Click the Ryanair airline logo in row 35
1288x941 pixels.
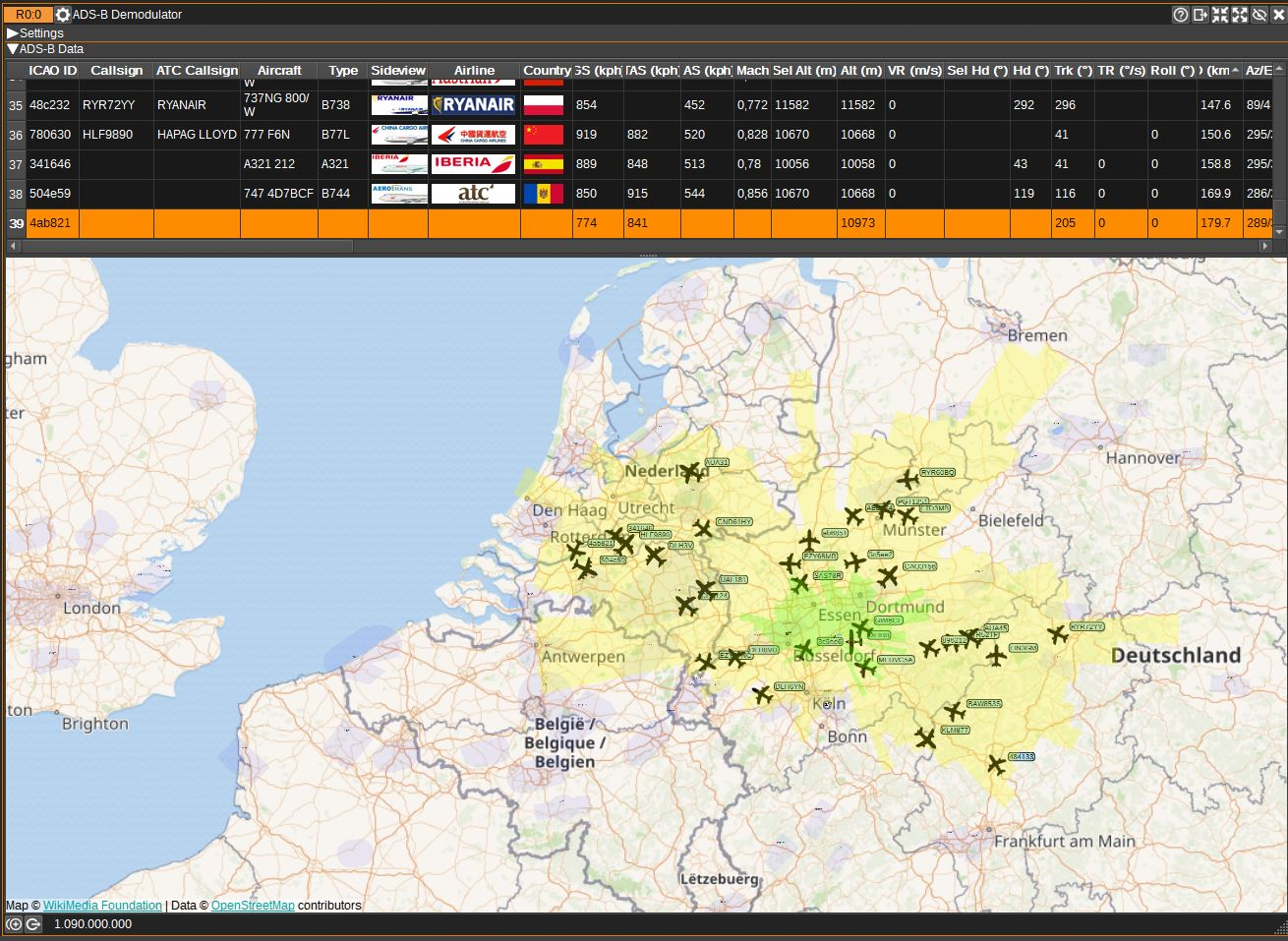point(473,105)
